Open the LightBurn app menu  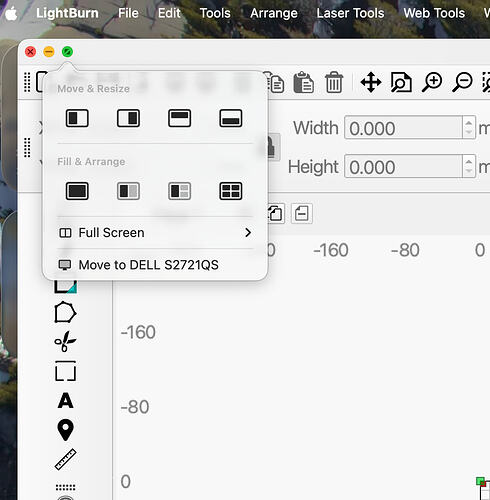[x=67, y=13]
